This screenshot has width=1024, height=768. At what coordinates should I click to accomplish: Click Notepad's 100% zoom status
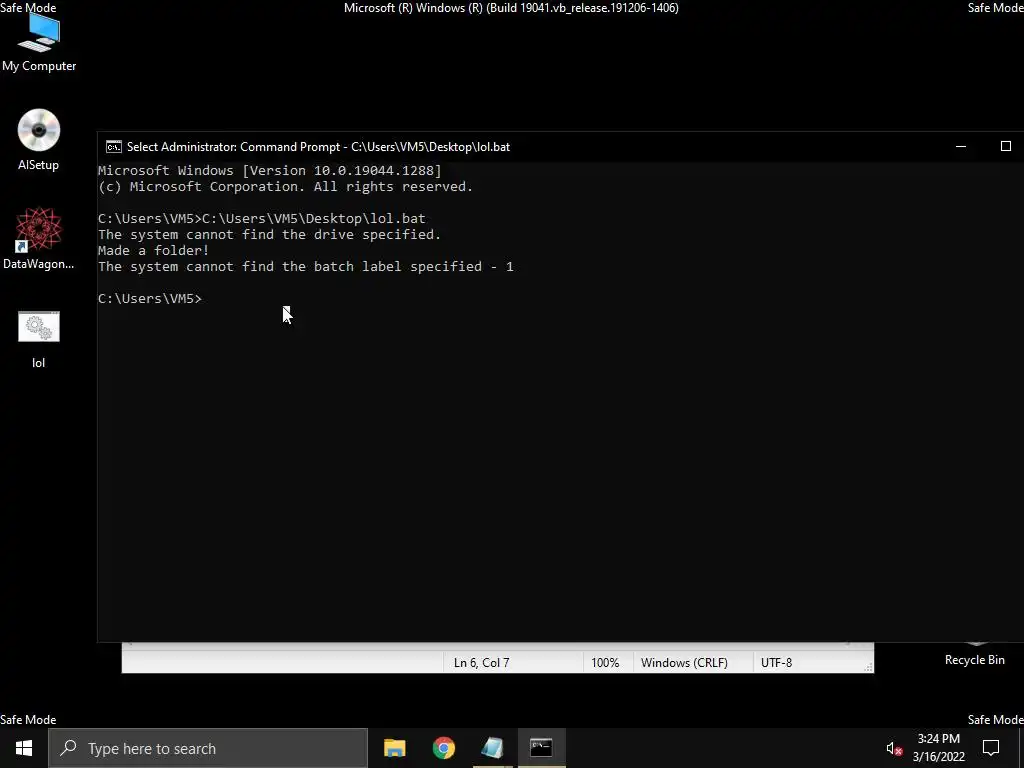click(x=605, y=663)
